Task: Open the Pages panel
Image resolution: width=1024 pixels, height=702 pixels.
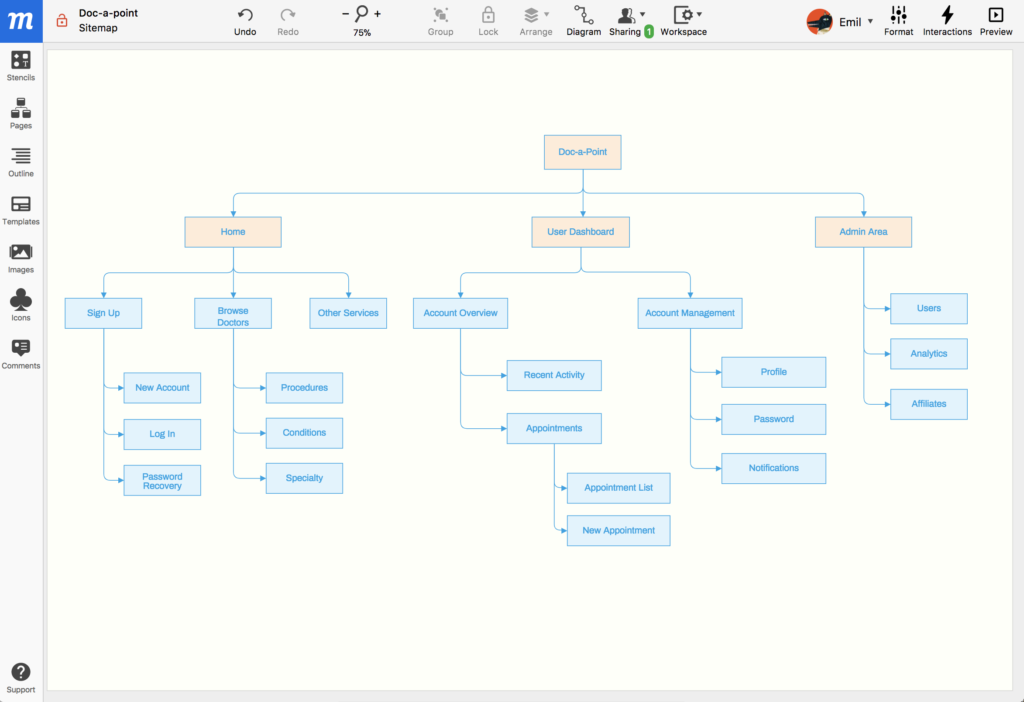Action: point(20,114)
